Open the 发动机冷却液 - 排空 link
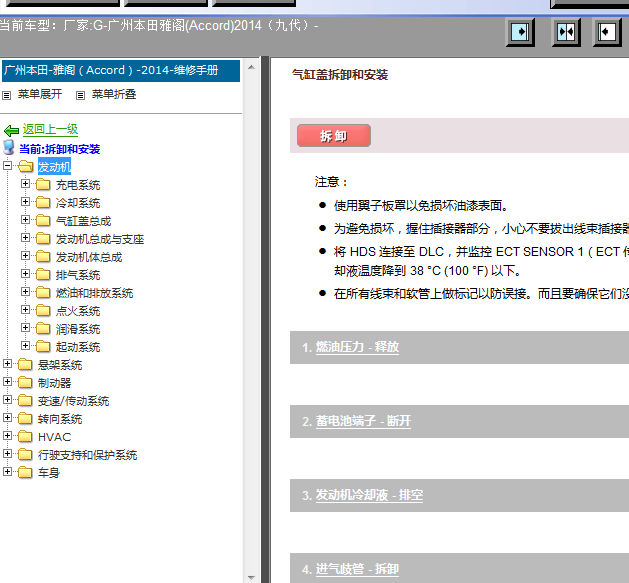The width and height of the screenshot is (629, 583). pyautogui.click(x=369, y=495)
